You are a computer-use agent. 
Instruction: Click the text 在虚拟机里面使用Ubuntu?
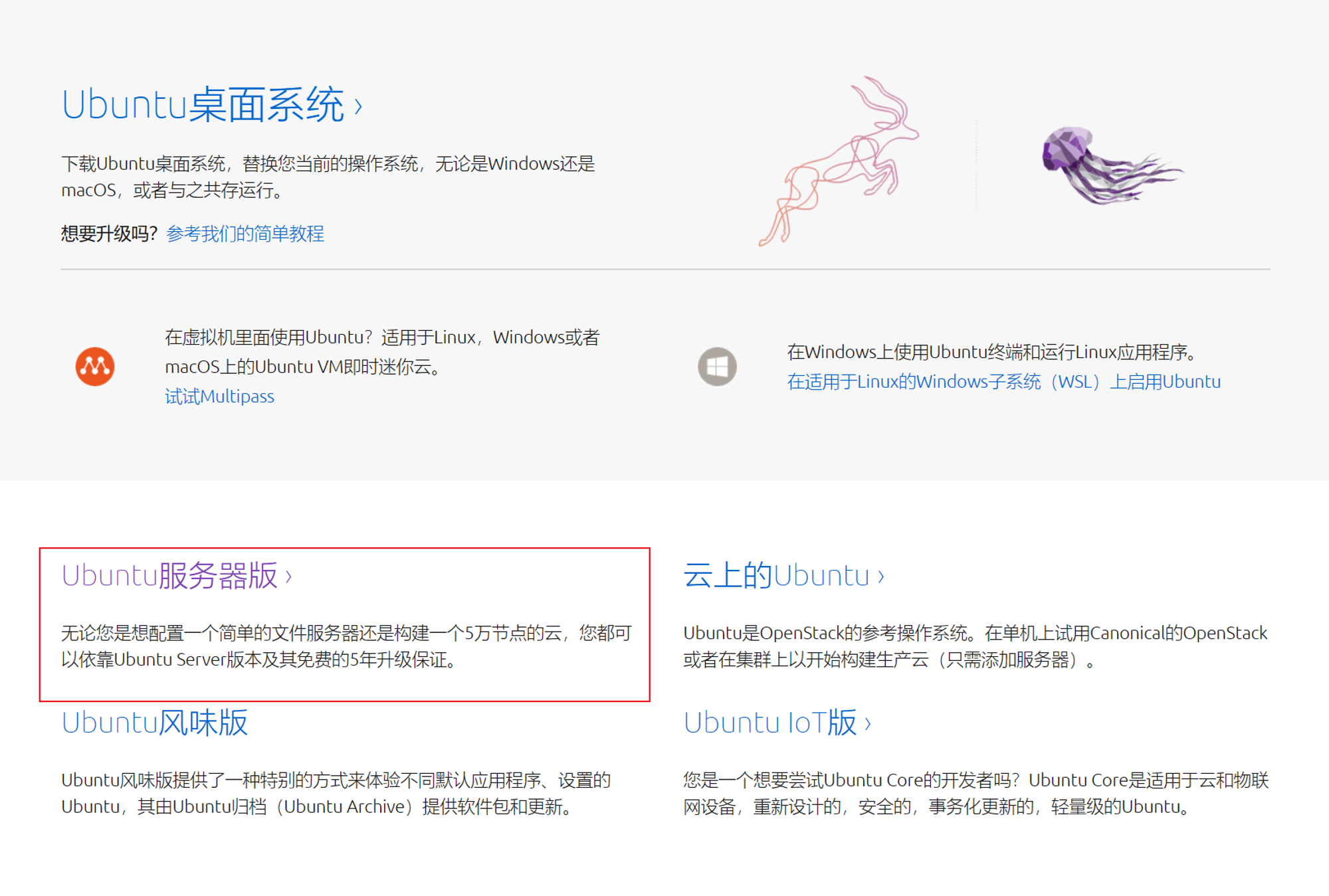pos(269,337)
